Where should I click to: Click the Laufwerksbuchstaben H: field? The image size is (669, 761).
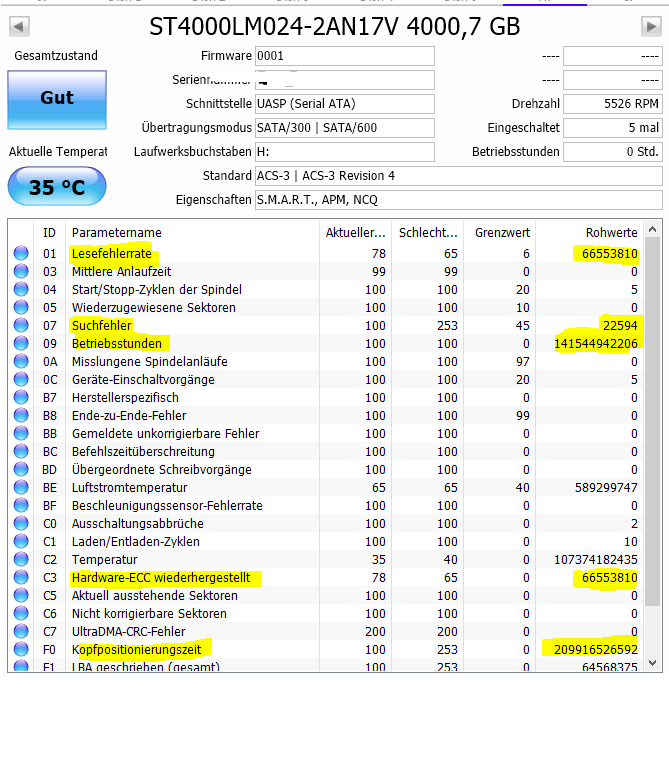pos(345,152)
